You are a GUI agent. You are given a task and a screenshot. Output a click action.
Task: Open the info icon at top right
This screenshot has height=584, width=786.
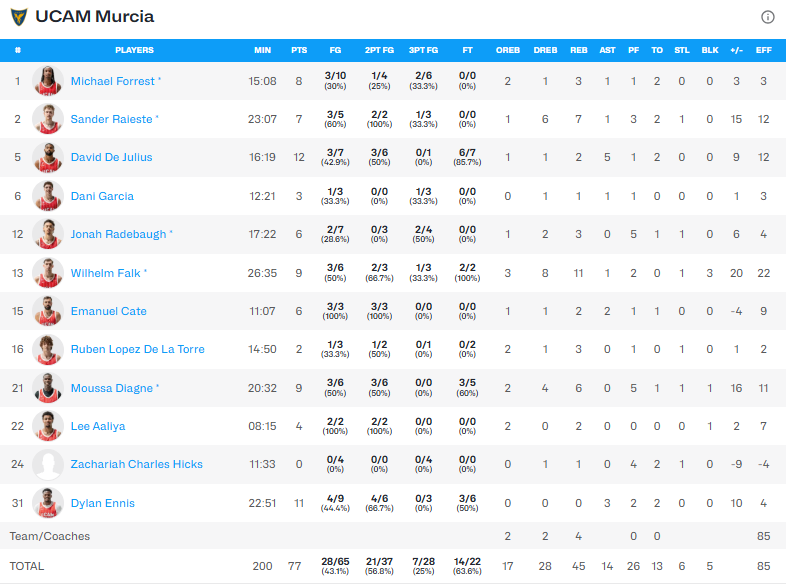768,17
